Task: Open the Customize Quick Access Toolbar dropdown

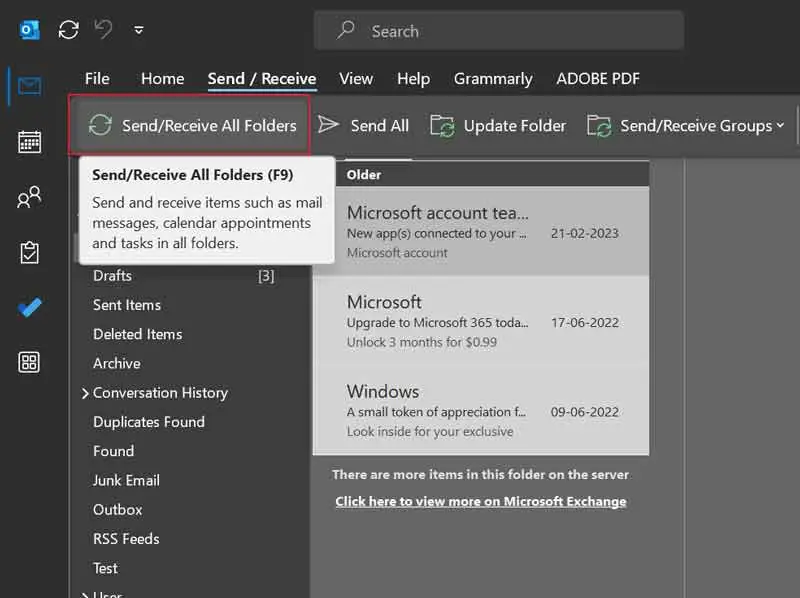Action: pos(138,31)
